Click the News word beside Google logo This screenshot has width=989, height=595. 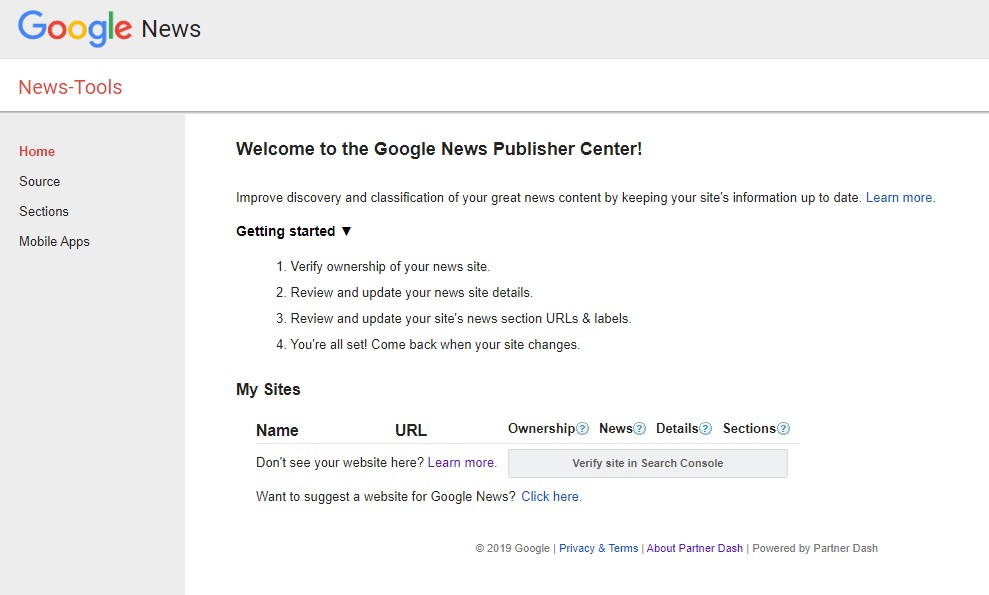click(171, 29)
